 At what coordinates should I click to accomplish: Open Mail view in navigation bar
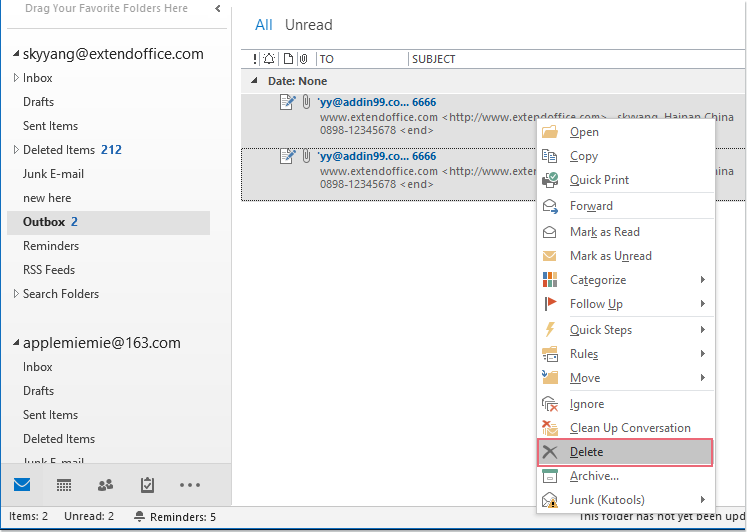[22, 485]
